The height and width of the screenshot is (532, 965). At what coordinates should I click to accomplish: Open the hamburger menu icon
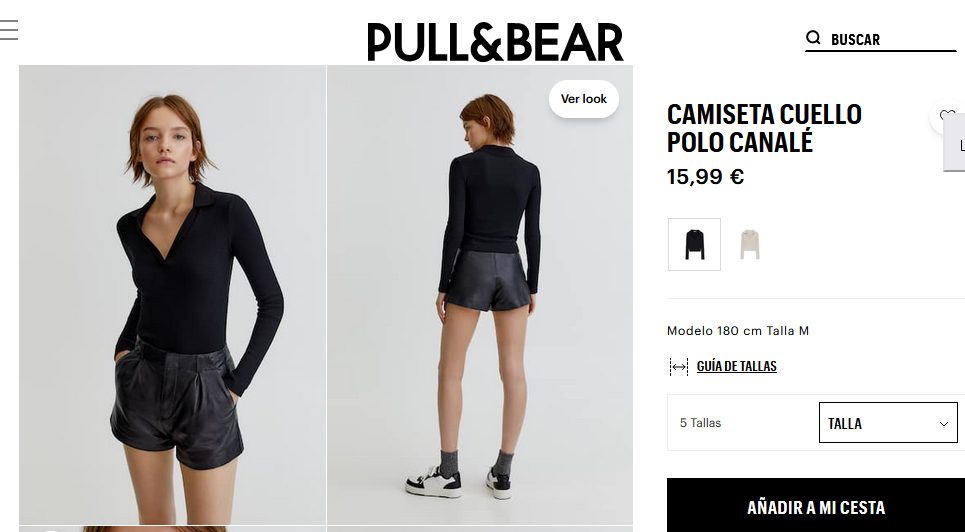9,30
